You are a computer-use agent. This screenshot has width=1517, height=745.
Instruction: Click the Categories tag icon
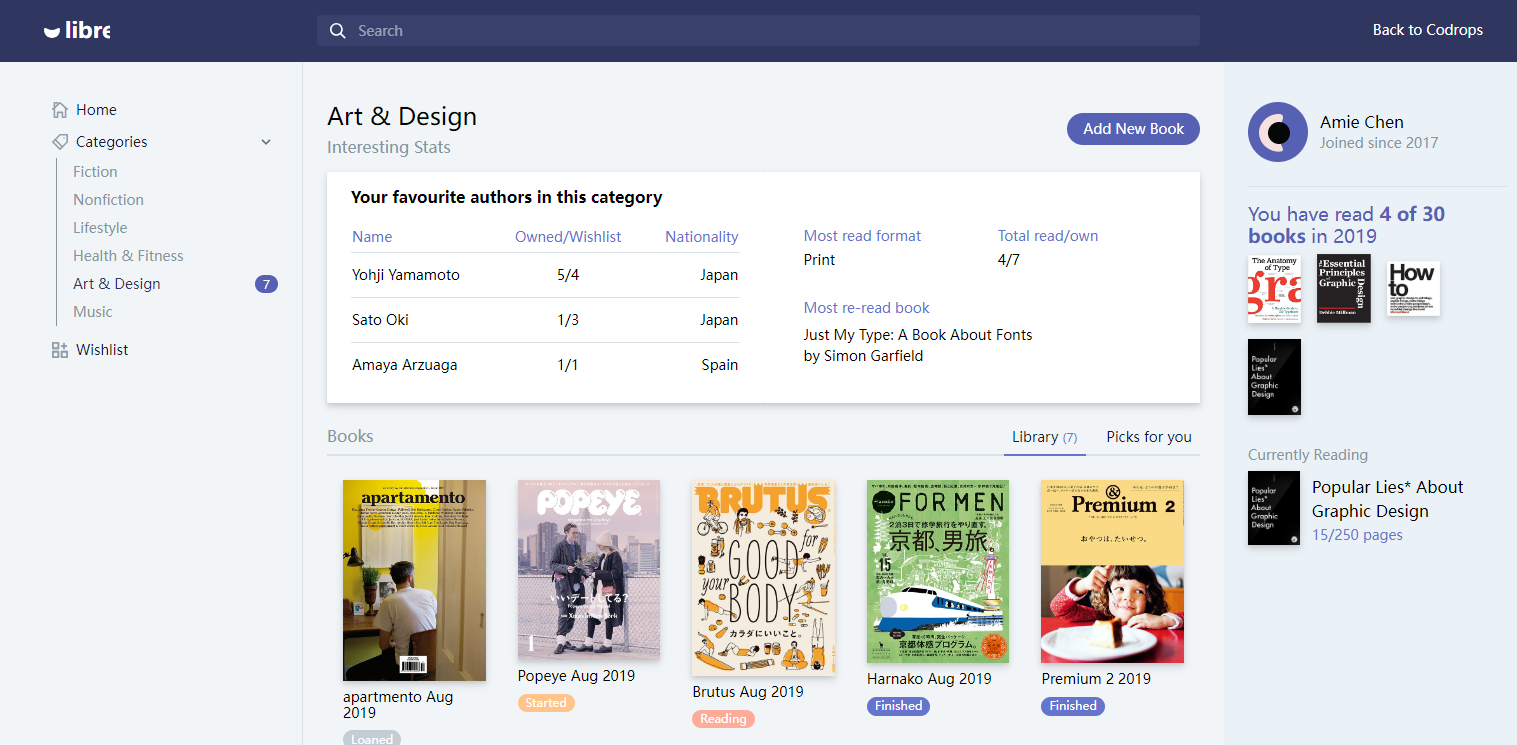pyautogui.click(x=60, y=142)
